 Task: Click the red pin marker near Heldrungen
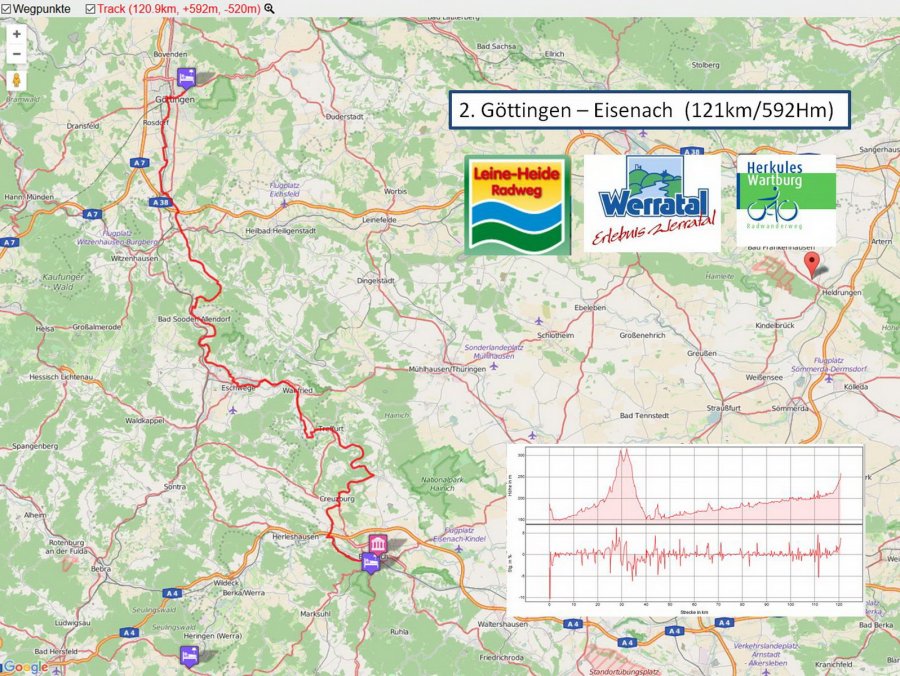[811, 265]
